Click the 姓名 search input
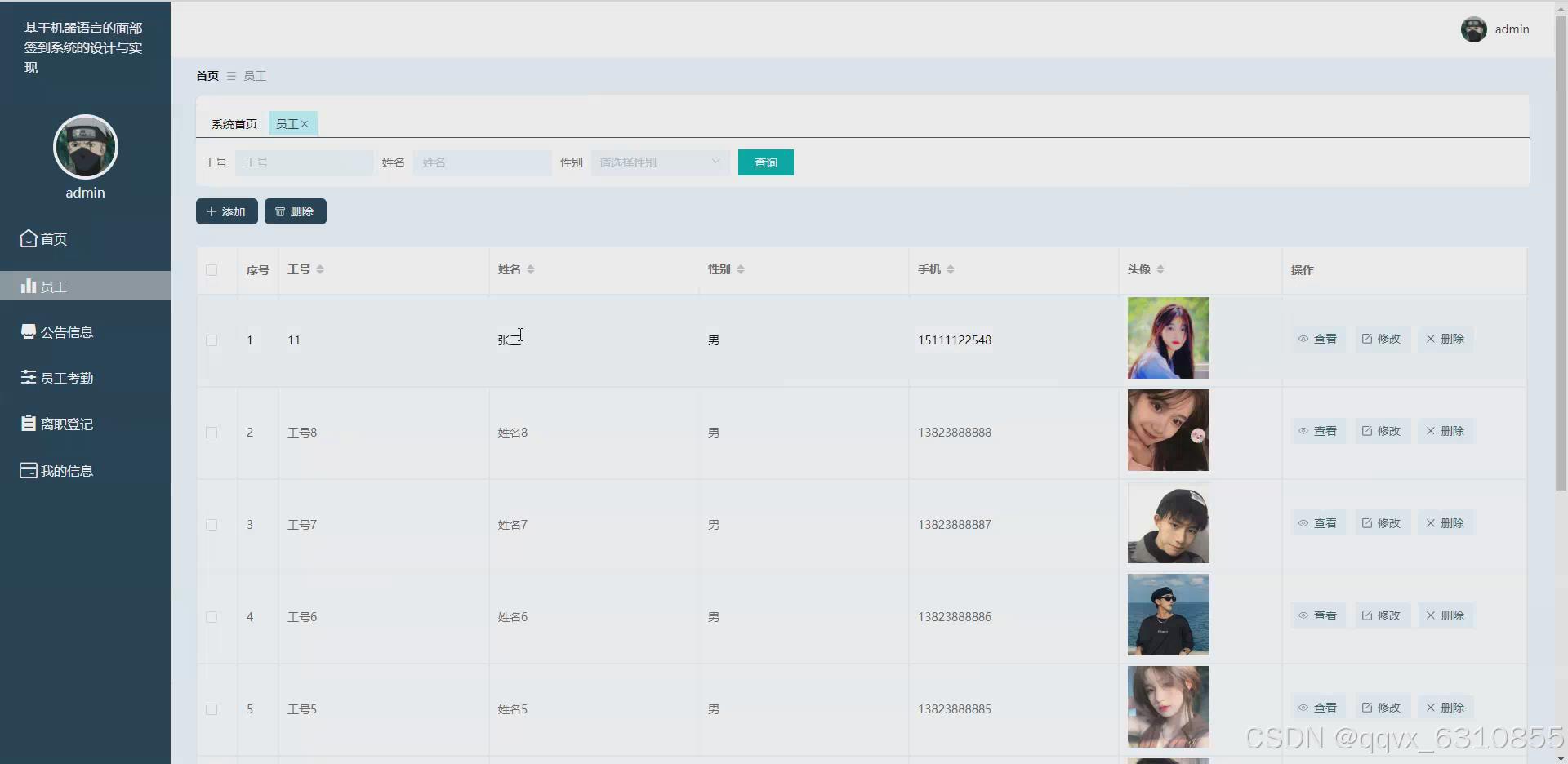Screen dimensions: 1568x764 (482, 162)
